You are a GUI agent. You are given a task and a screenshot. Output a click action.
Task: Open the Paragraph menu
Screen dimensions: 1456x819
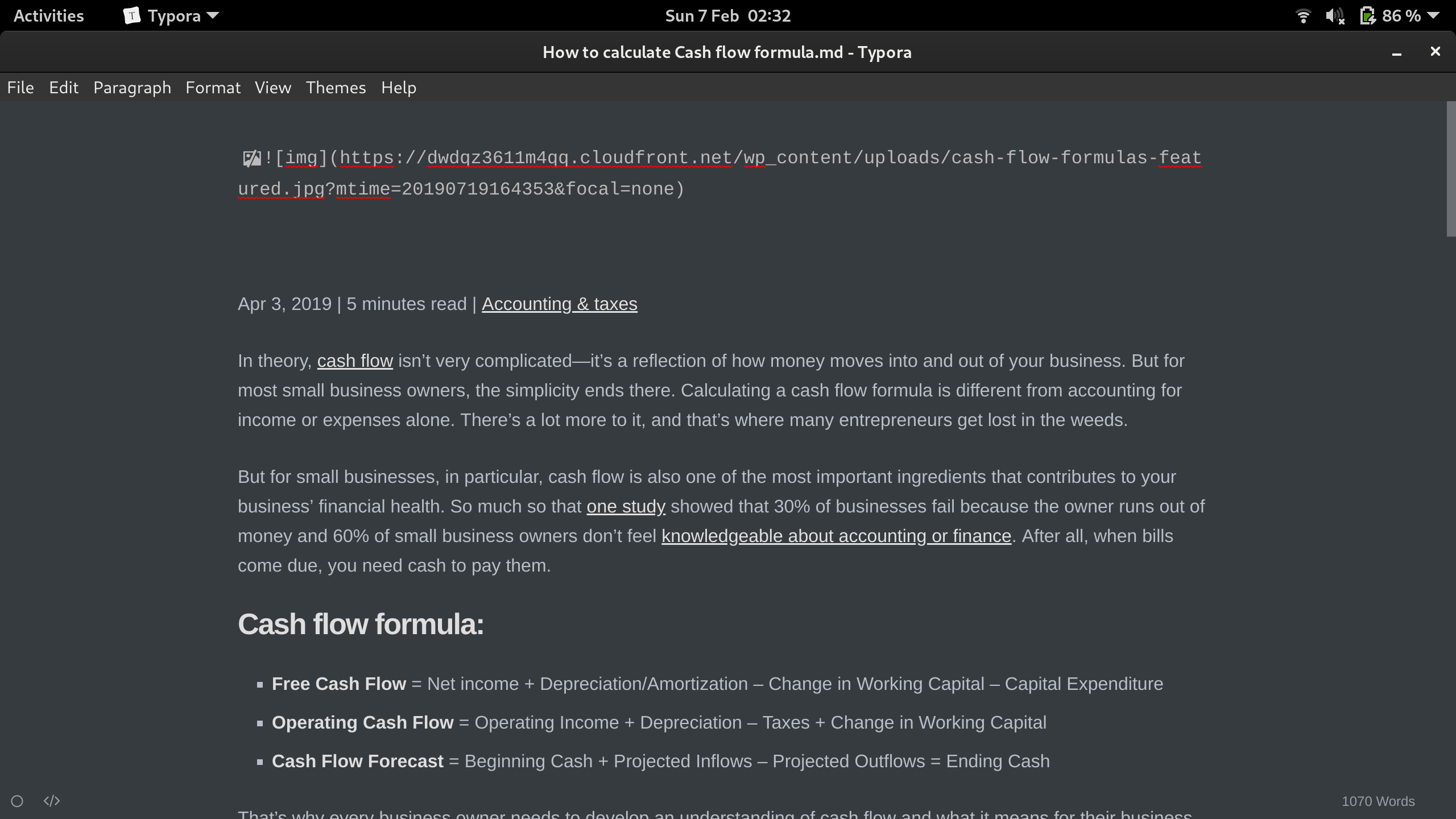(132, 87)
